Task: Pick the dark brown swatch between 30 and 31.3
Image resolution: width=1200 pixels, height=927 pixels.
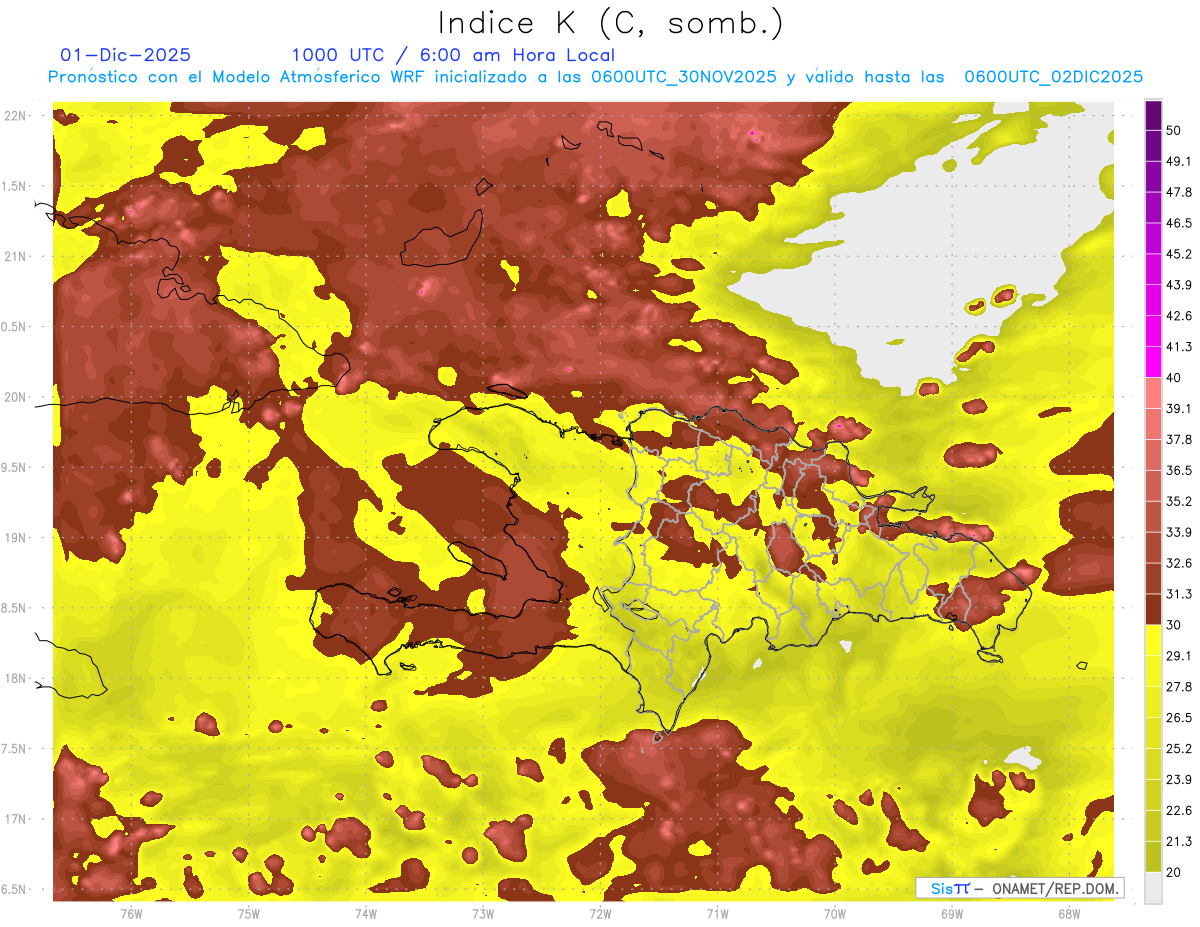Action: tap(1153, 610)
